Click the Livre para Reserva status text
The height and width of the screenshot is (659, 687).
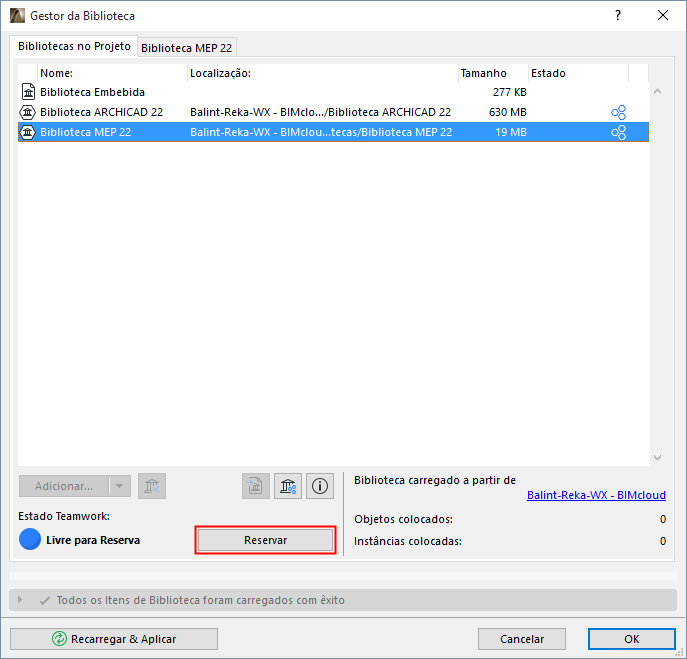click(x=93, y=540)
